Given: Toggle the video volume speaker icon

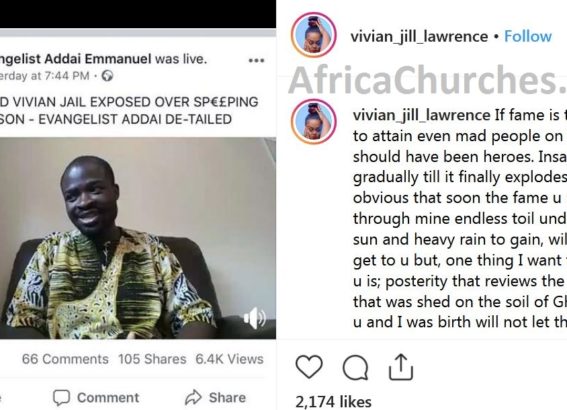Looking at the screenshot, I should [255, 318].
